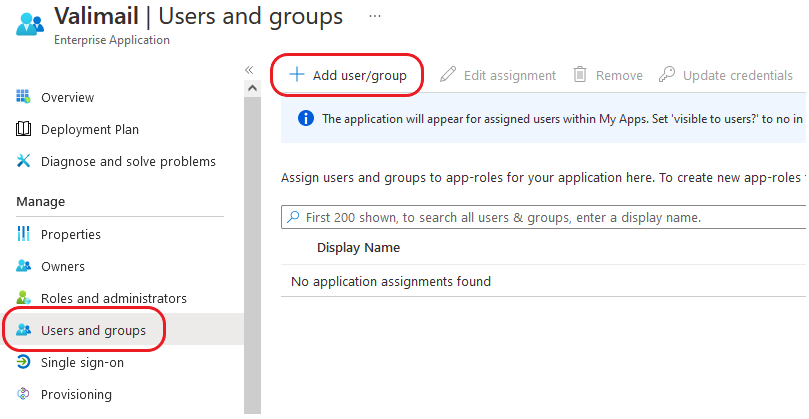Viewport: 809px width, 419px height.
Task: Click the Remove trash can icon
Action: [580, 74]
